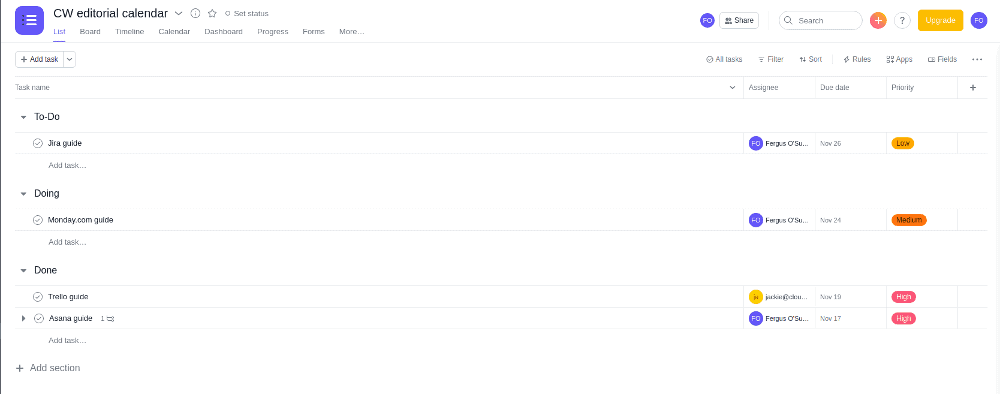The height and width of the screenshot is (394, 1000).
Task: Open the Trello guide task
Action: 68,296
